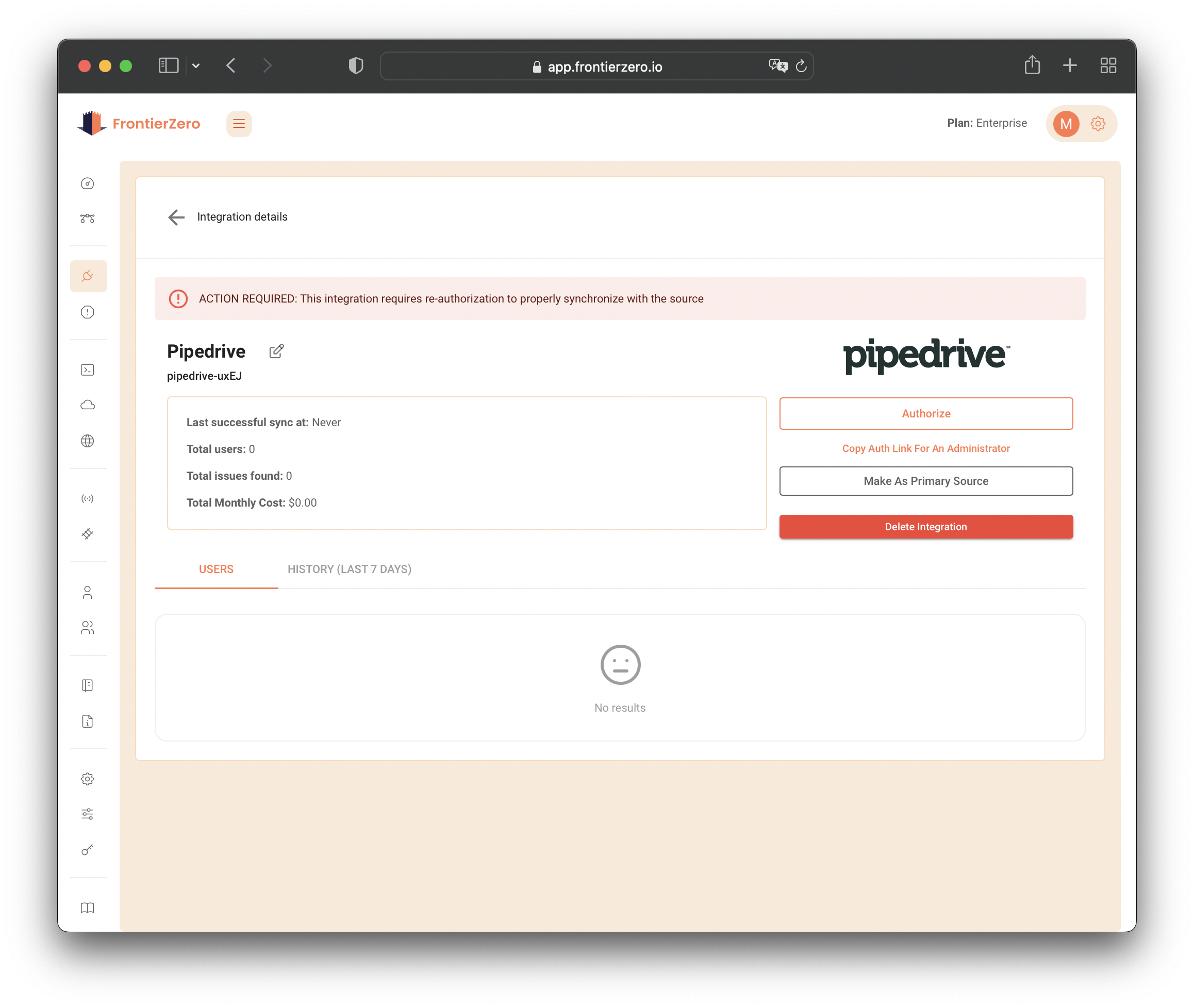Select the Users tab

216,569
